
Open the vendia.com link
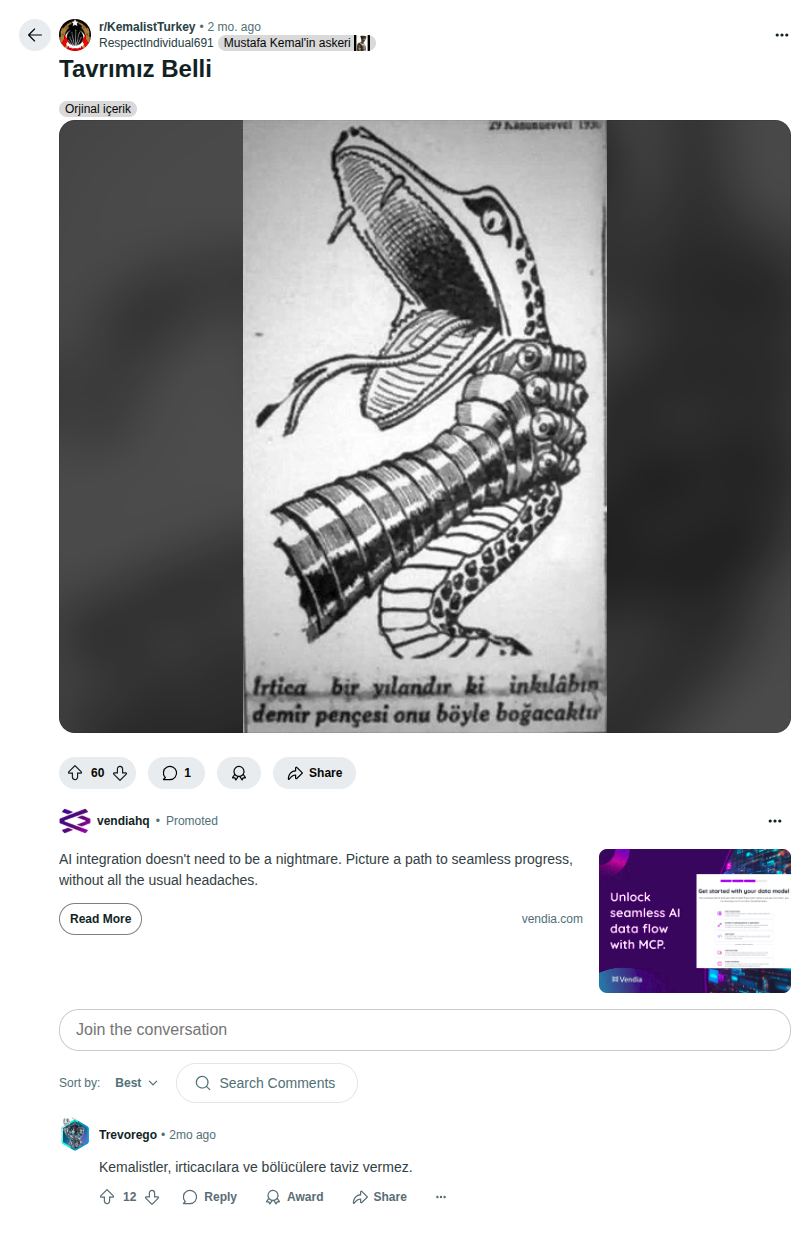pos(552,919)
